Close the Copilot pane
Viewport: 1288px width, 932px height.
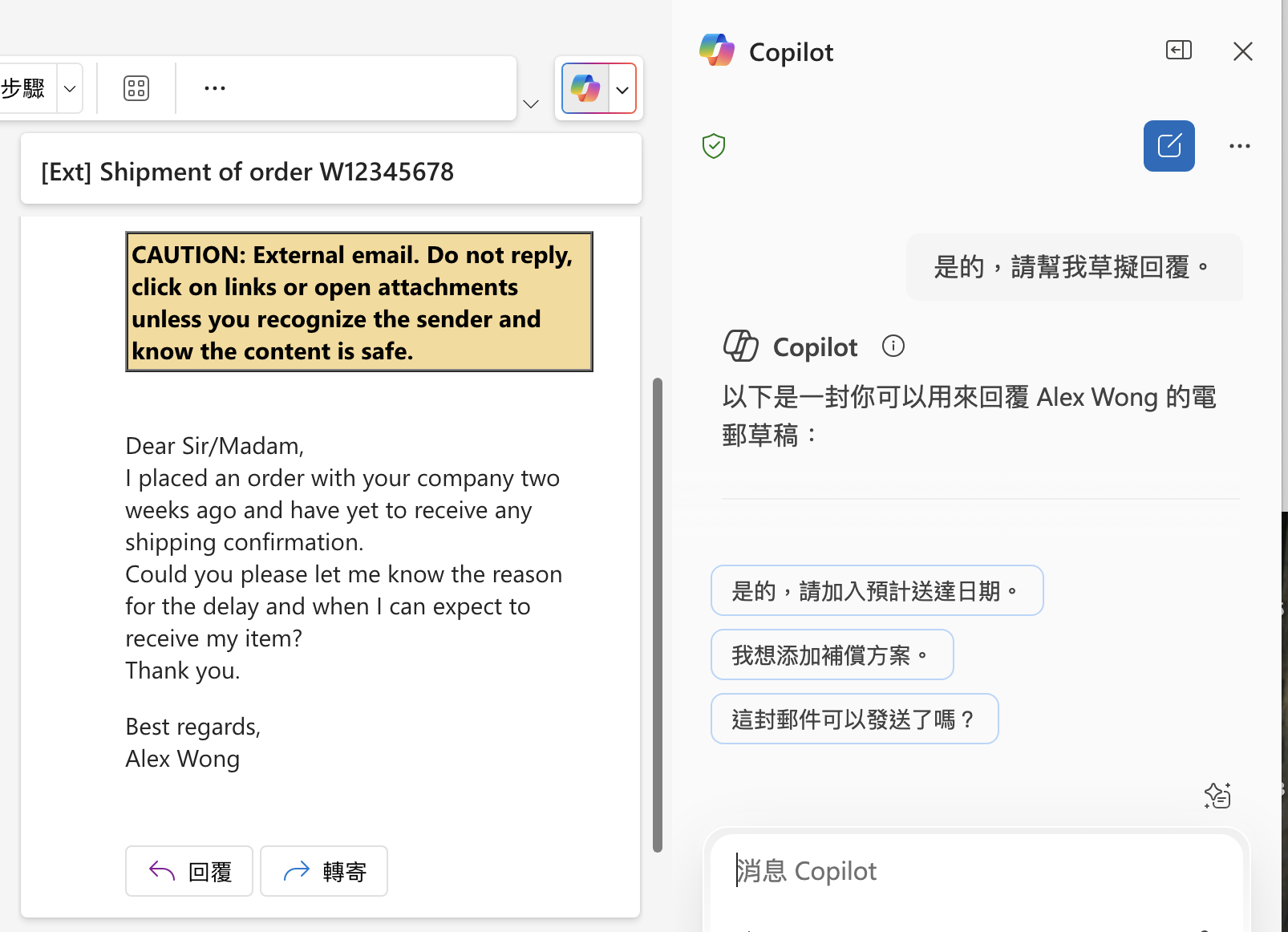1242,51
